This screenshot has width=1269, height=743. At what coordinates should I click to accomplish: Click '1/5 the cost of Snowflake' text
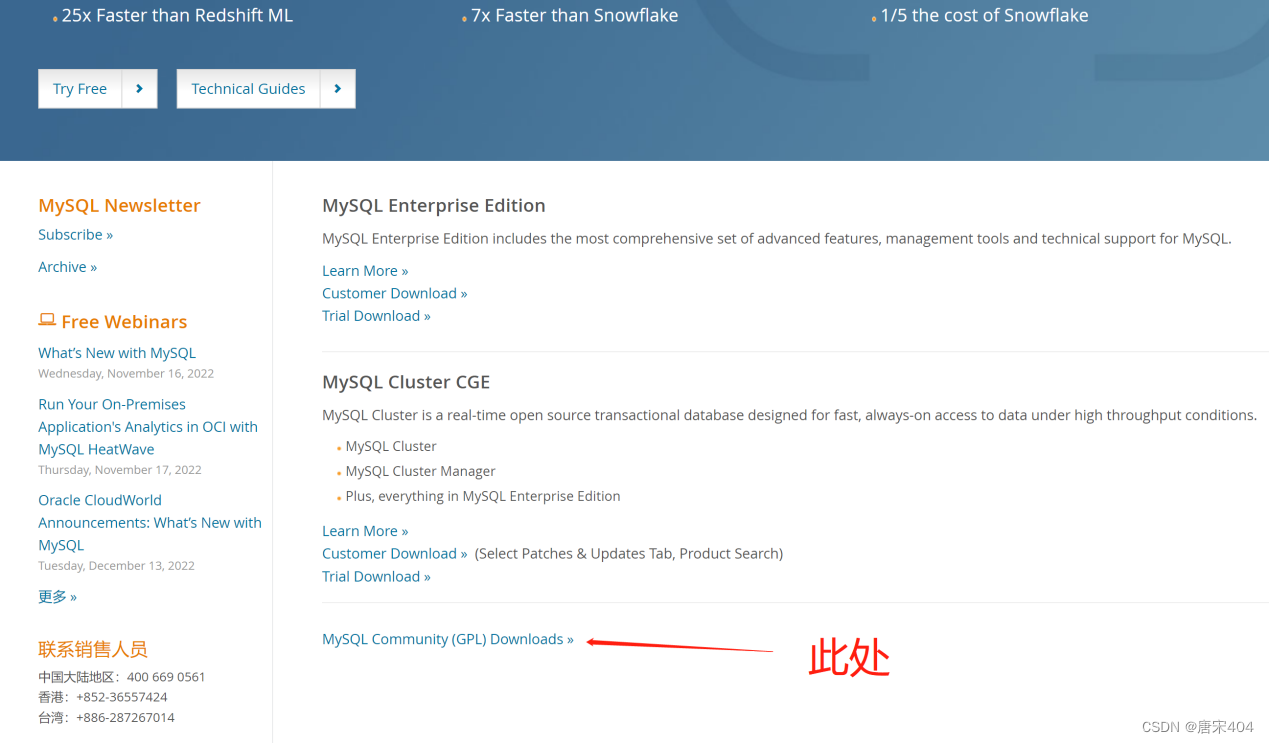coord(984,15)
